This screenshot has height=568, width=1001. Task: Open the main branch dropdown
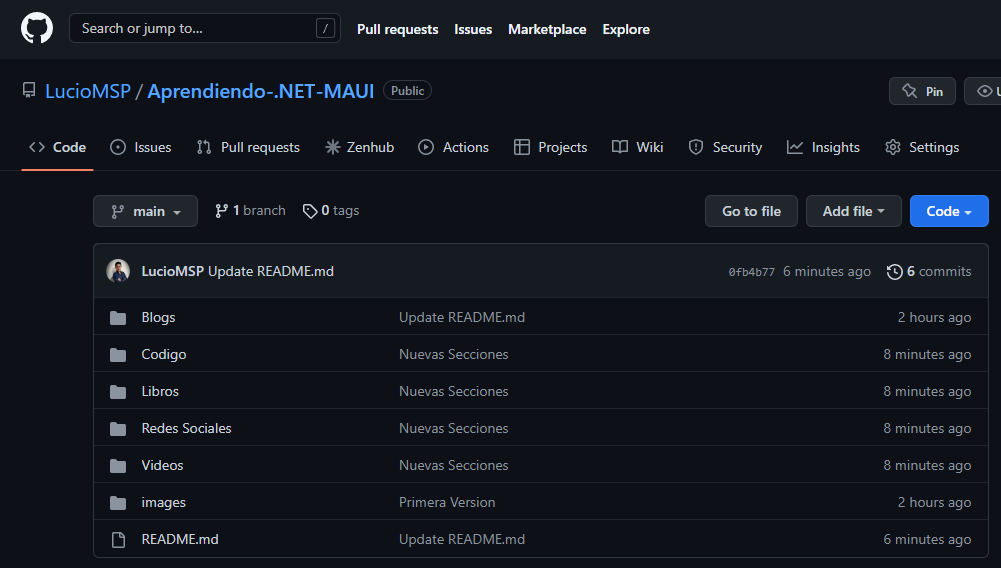[x=146, y=211]
